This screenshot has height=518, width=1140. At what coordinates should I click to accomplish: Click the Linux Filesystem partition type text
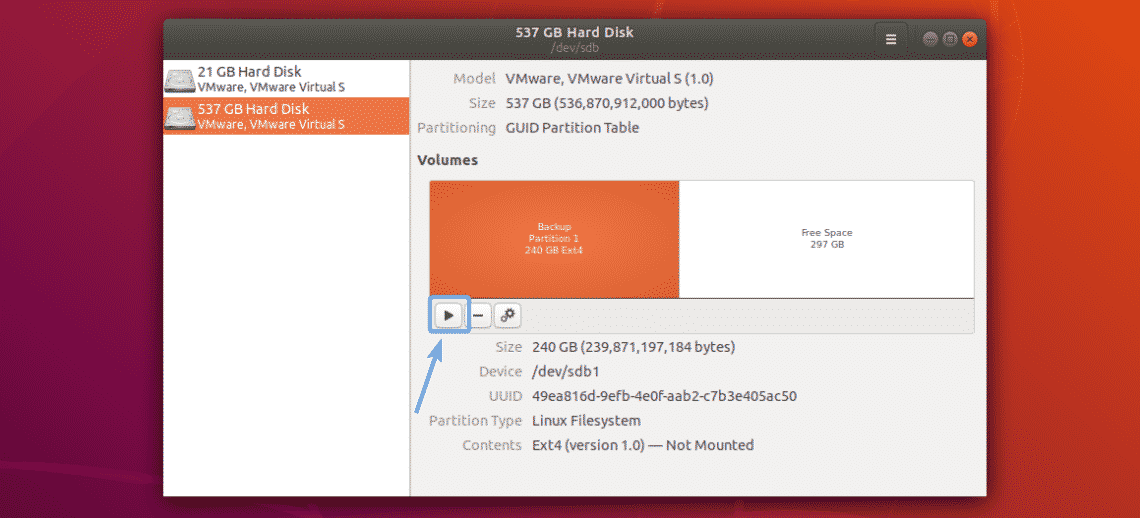[586, 421]
